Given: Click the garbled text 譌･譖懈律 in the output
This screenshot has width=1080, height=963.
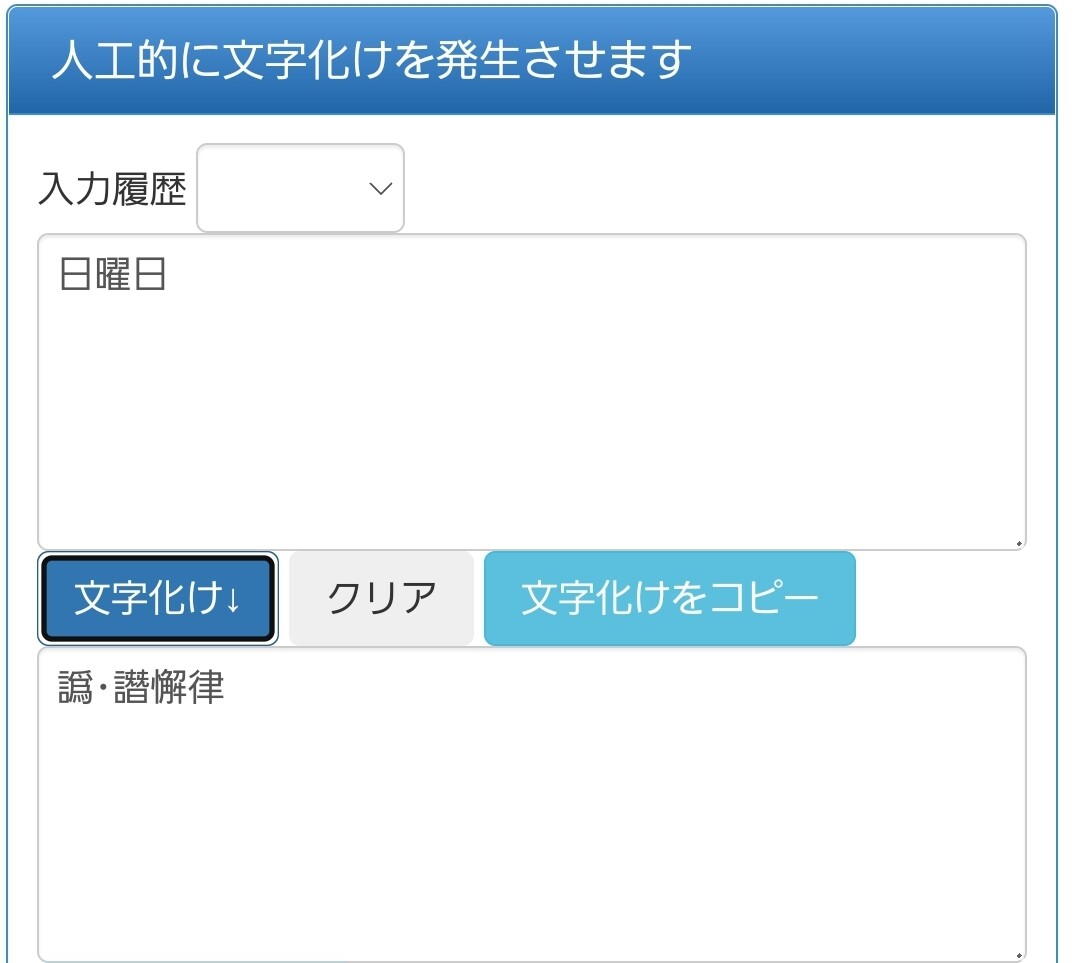Looking at the screenshot, I should pyautogui.click(x=141, y=688).
